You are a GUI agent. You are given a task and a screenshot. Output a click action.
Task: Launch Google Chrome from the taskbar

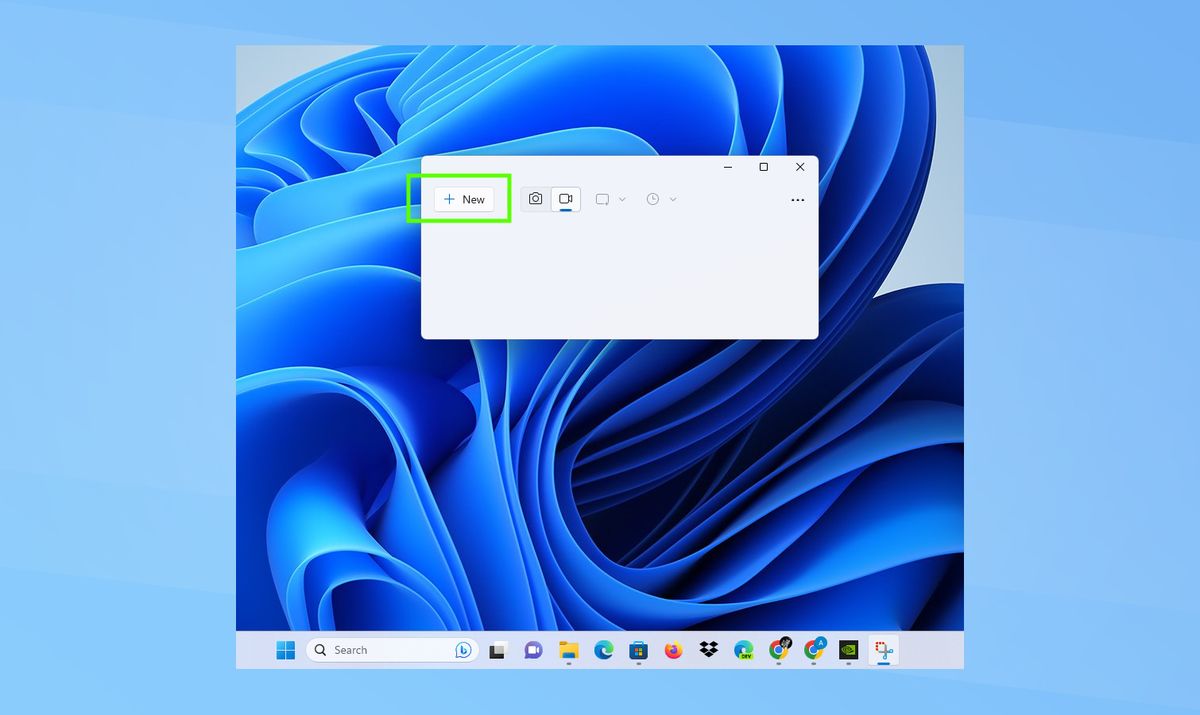778,650
